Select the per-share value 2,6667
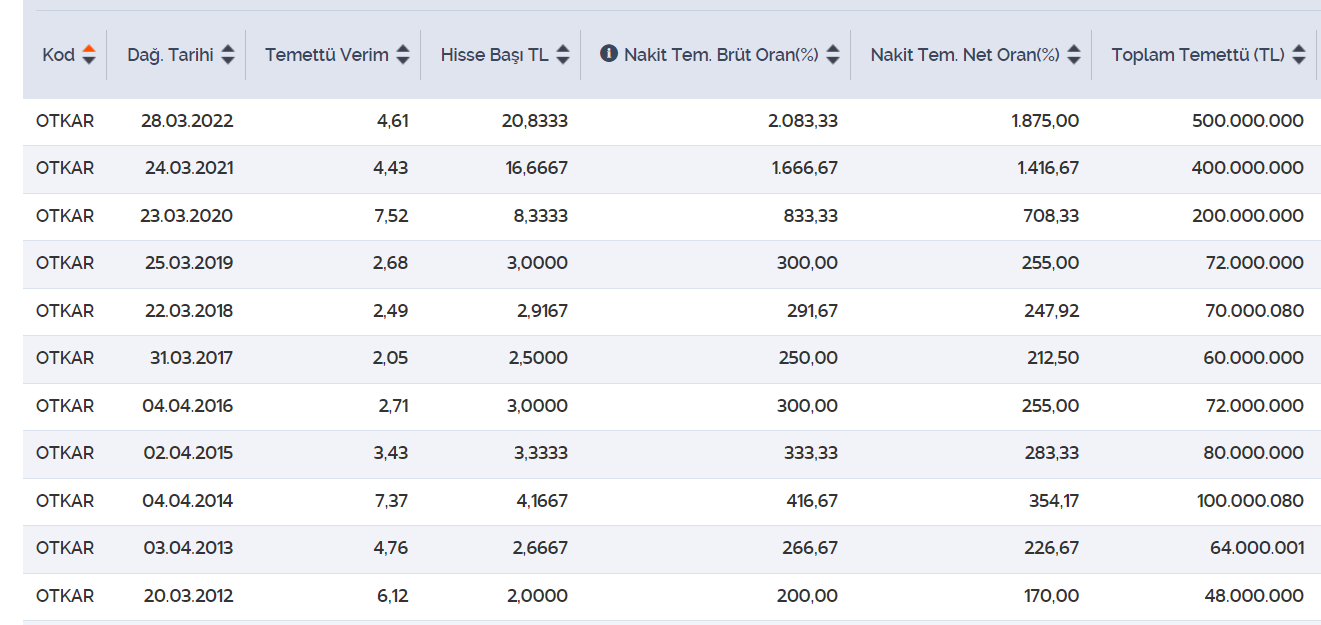The image size is (1321, 625). pyautogui.click(x=541, y=548)
